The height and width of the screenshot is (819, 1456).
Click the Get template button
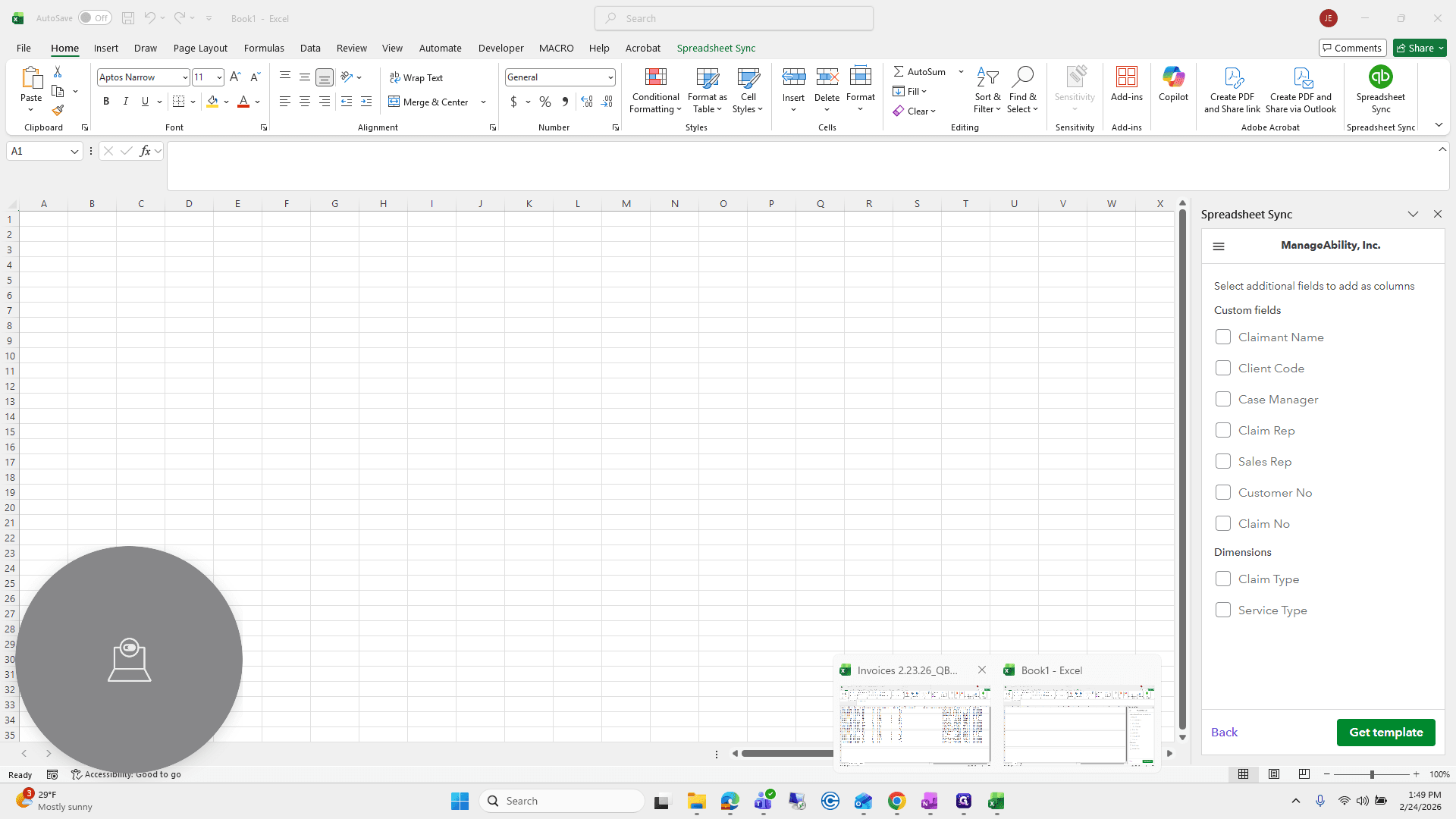point(1385,733)
